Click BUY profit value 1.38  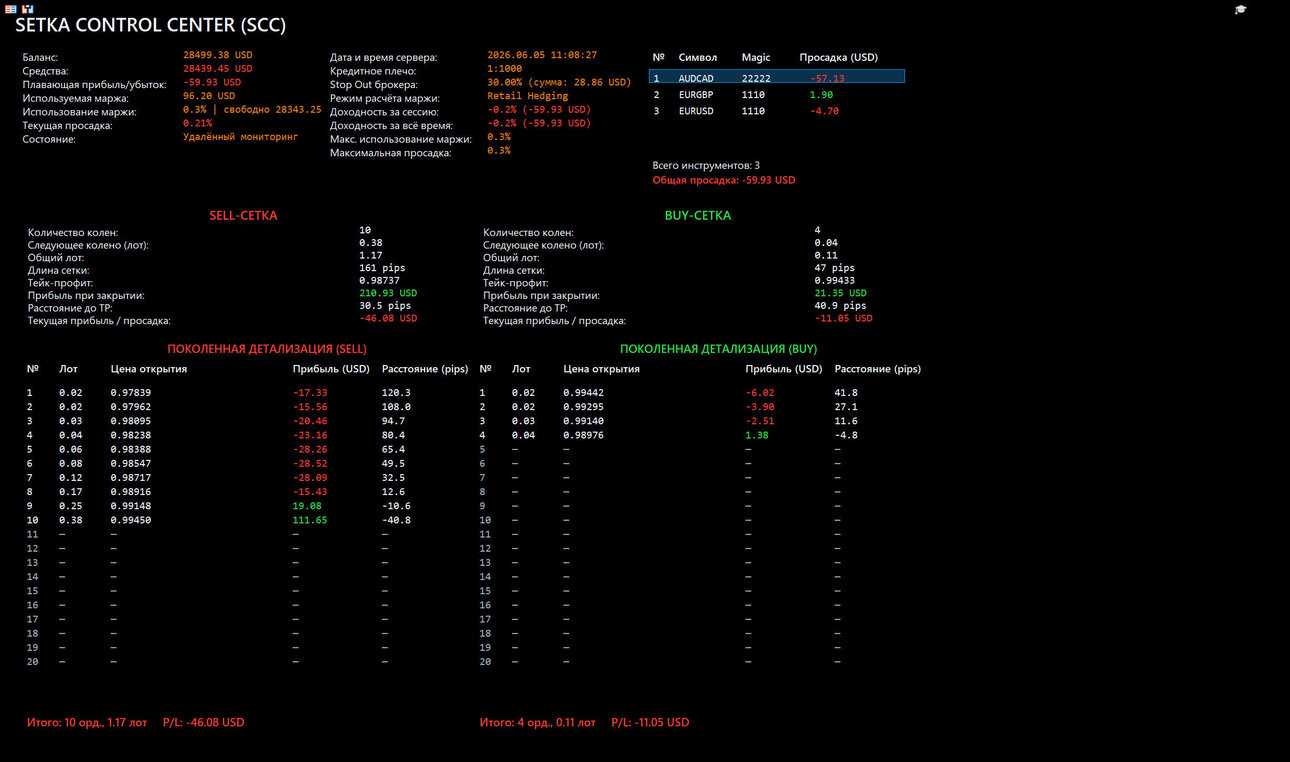(757, 435)
